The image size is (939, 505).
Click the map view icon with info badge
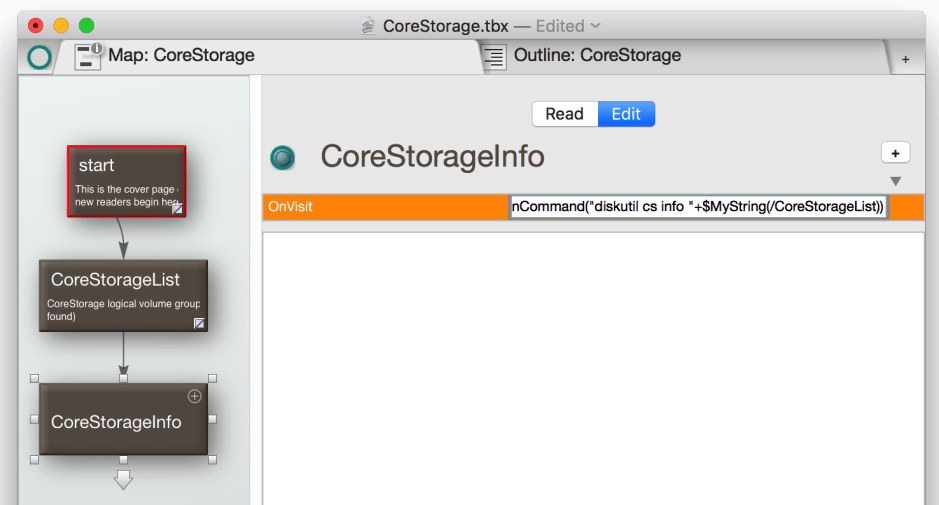click(89, 56)
